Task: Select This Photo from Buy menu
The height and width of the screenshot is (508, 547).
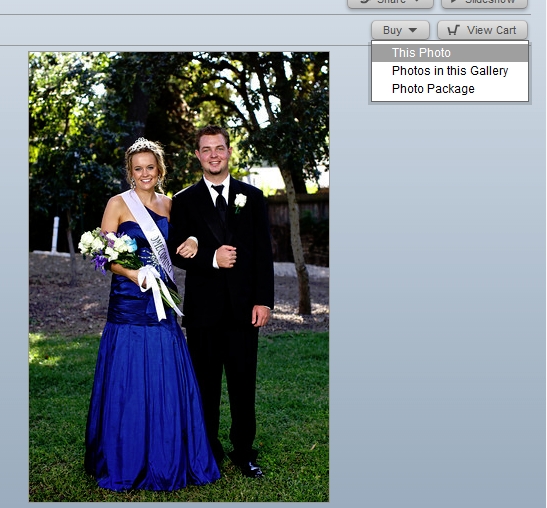Action: (450, 53)
